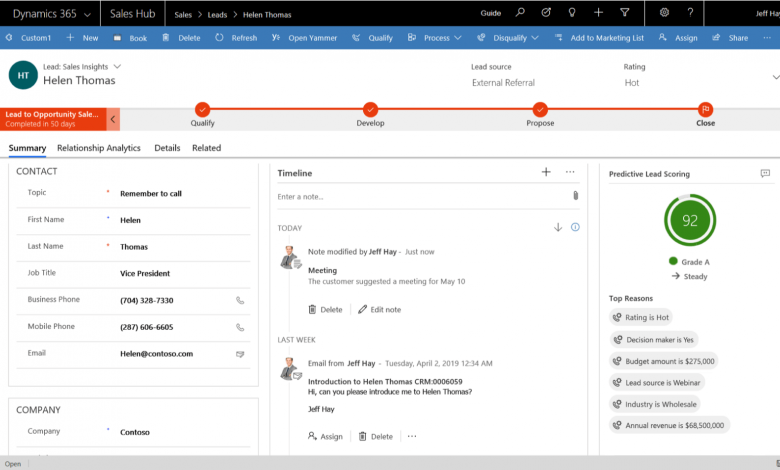780x470 pixels.
Task: Click the HT avatar circle
Action: (23, 75)
